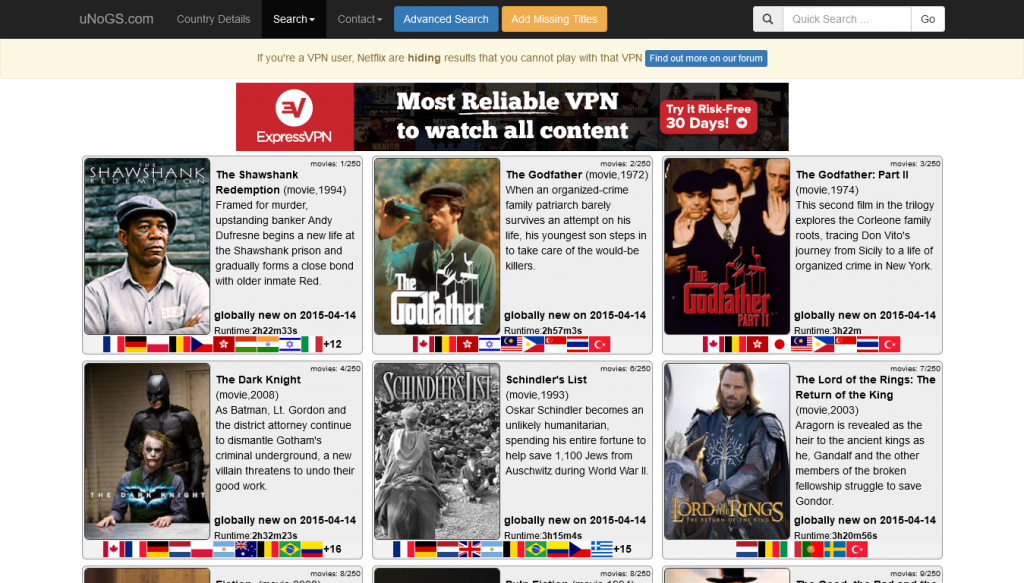Click The Shawshank Redemption poster thumbnail
This screenshot has width=1024, height=583.
(147, 246)
